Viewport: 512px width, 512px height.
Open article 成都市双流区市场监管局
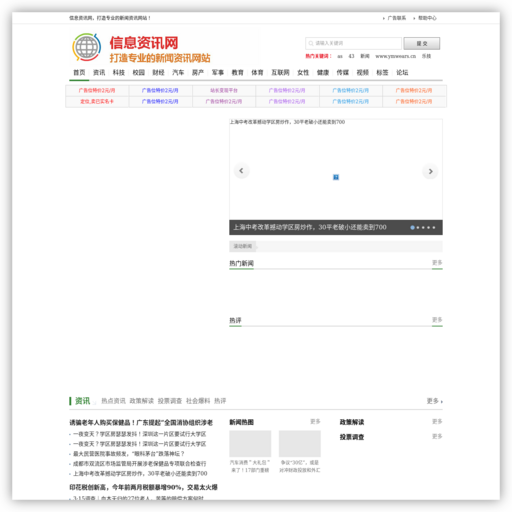[x=139, y=464]
